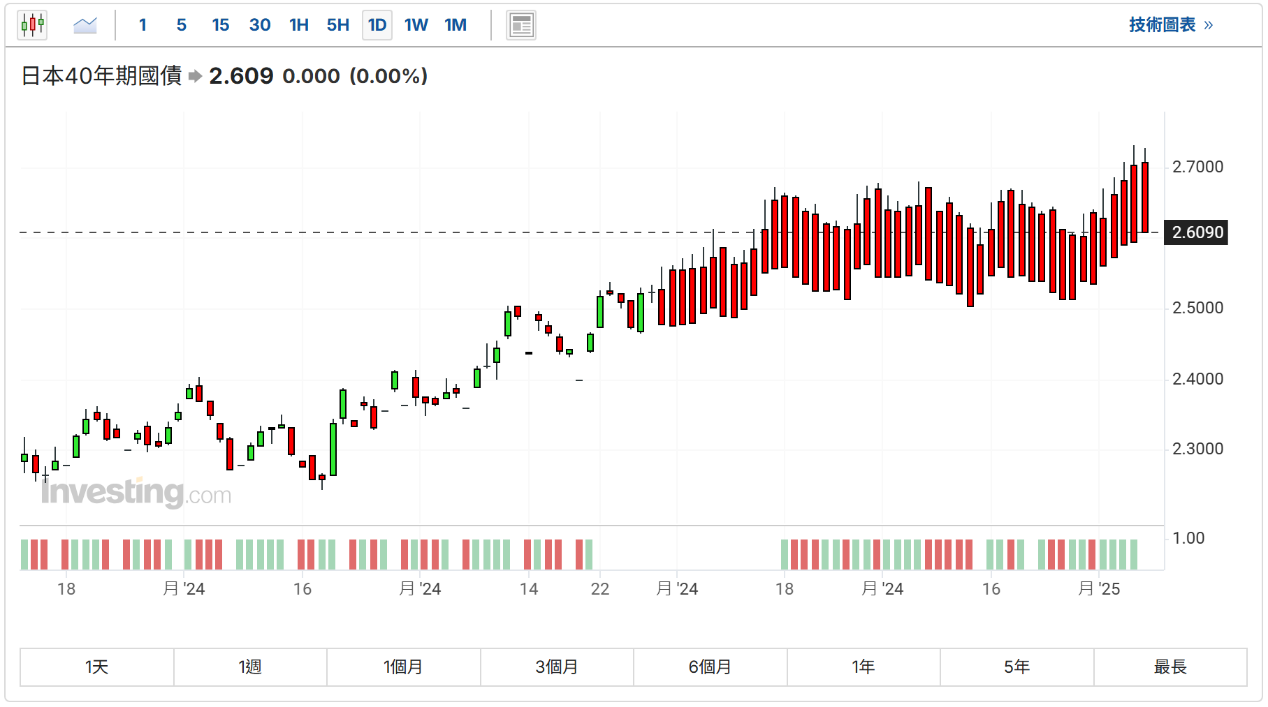Switch chart to 1H interval
The image size is (1268, 707).
(x=298, y=25)
